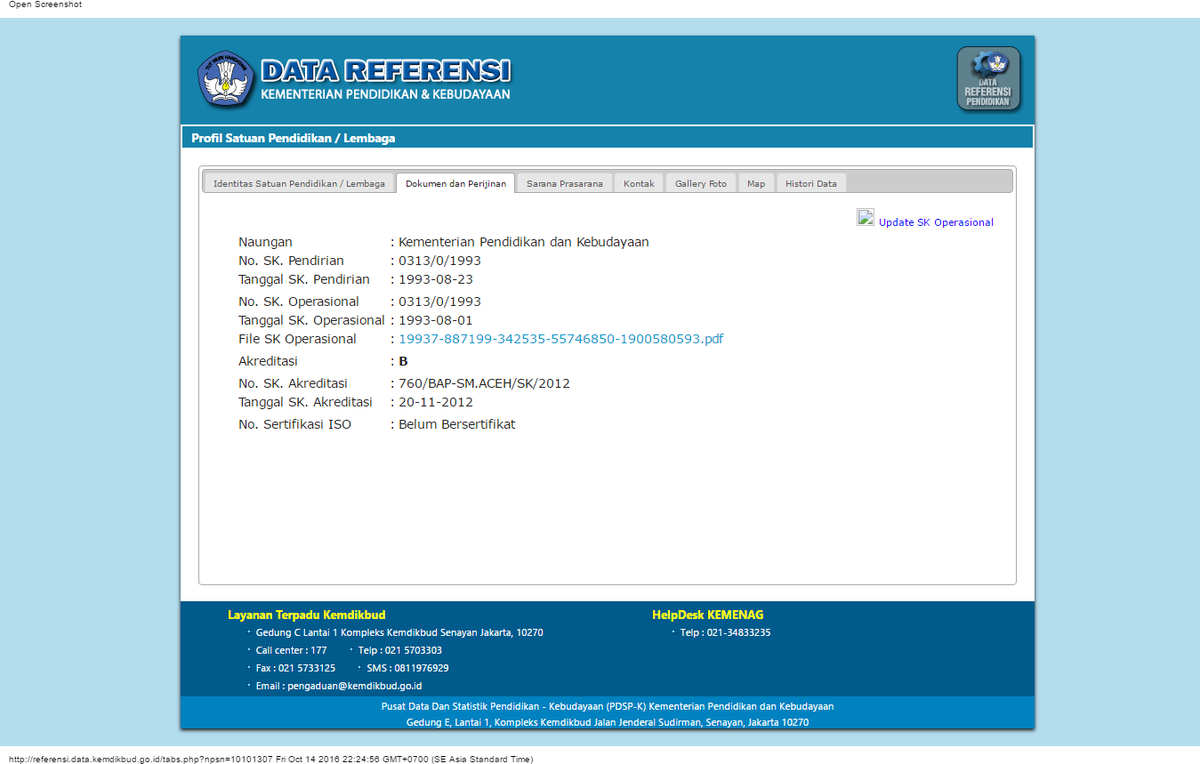Click the image icon beside Update SK Operasional
The height and width of the screenshot is (764, 1200).
click(864, 216)
